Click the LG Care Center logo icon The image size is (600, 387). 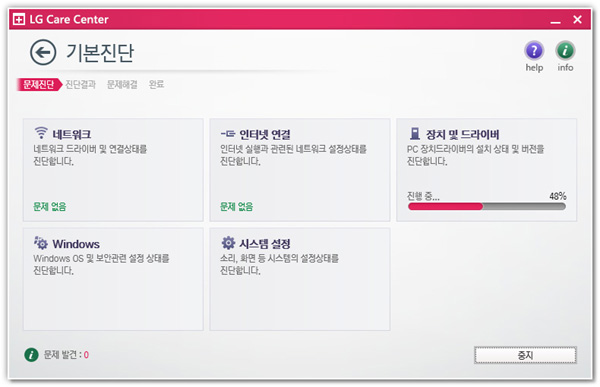[x=19, y=19]
